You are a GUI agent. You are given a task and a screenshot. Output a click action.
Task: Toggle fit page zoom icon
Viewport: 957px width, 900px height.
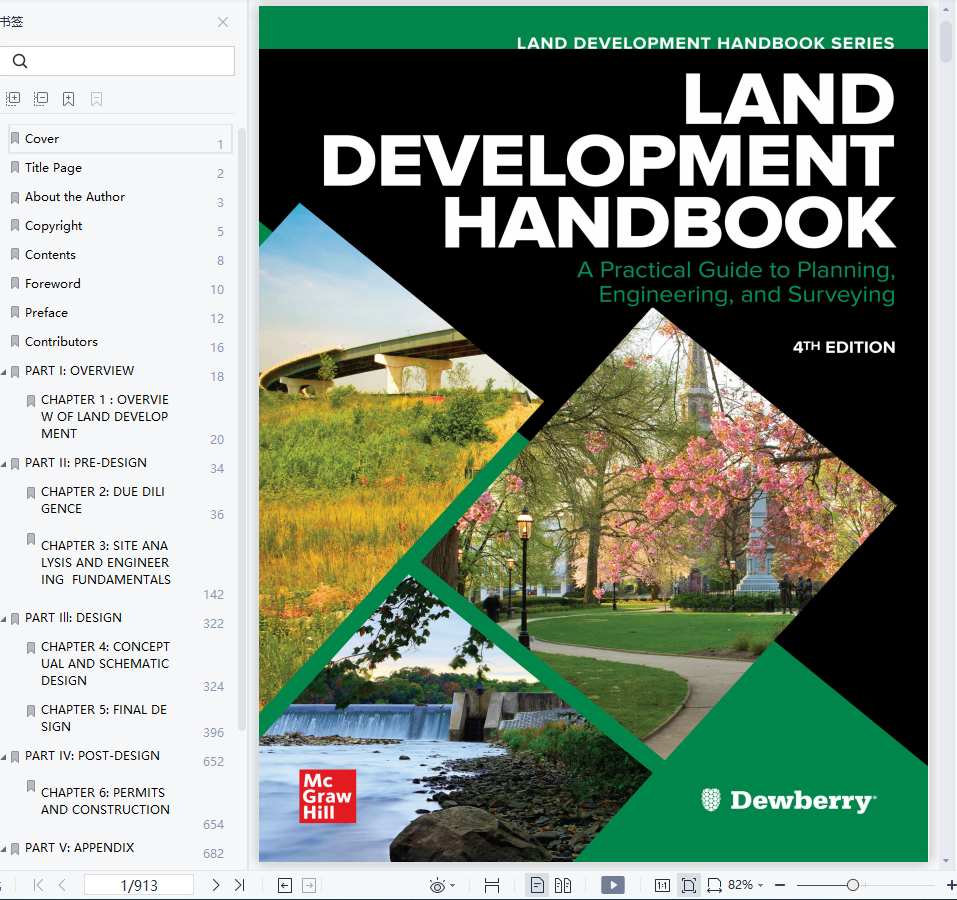[x=688, y=885]
